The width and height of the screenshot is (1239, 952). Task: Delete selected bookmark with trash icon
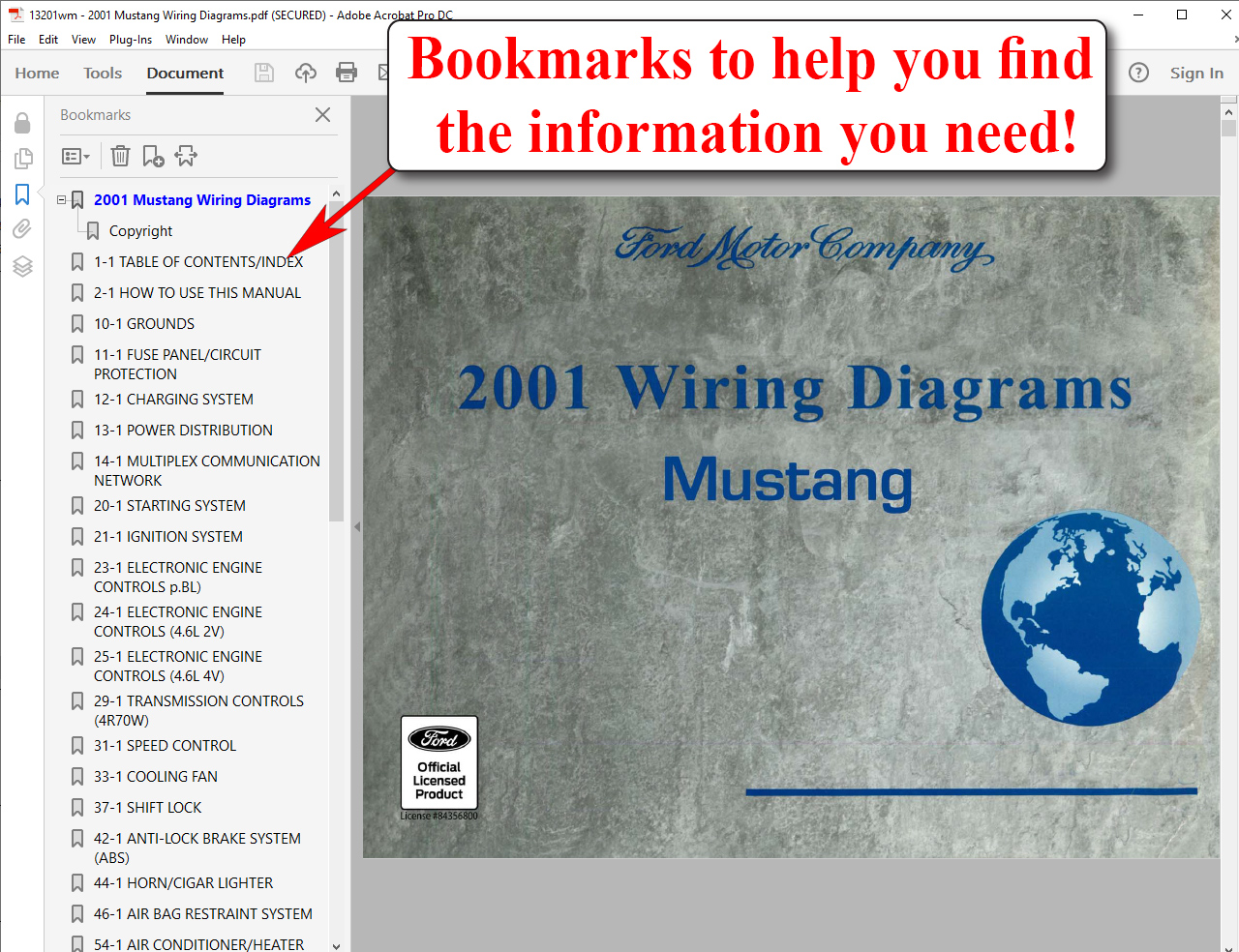[120, 156]
